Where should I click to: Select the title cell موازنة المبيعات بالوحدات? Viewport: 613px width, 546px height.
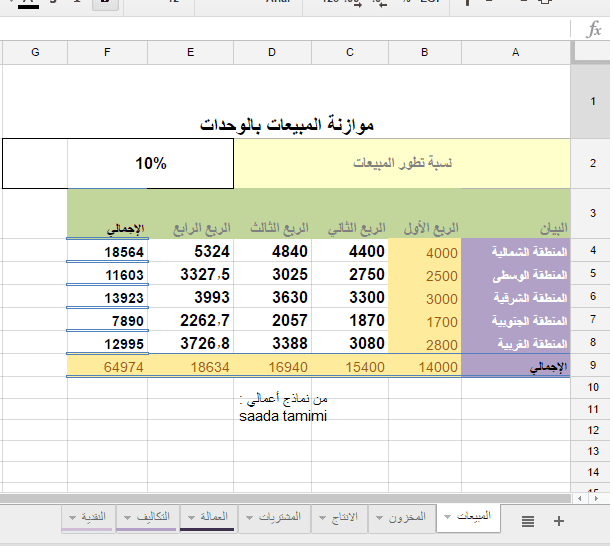[287, 125]
